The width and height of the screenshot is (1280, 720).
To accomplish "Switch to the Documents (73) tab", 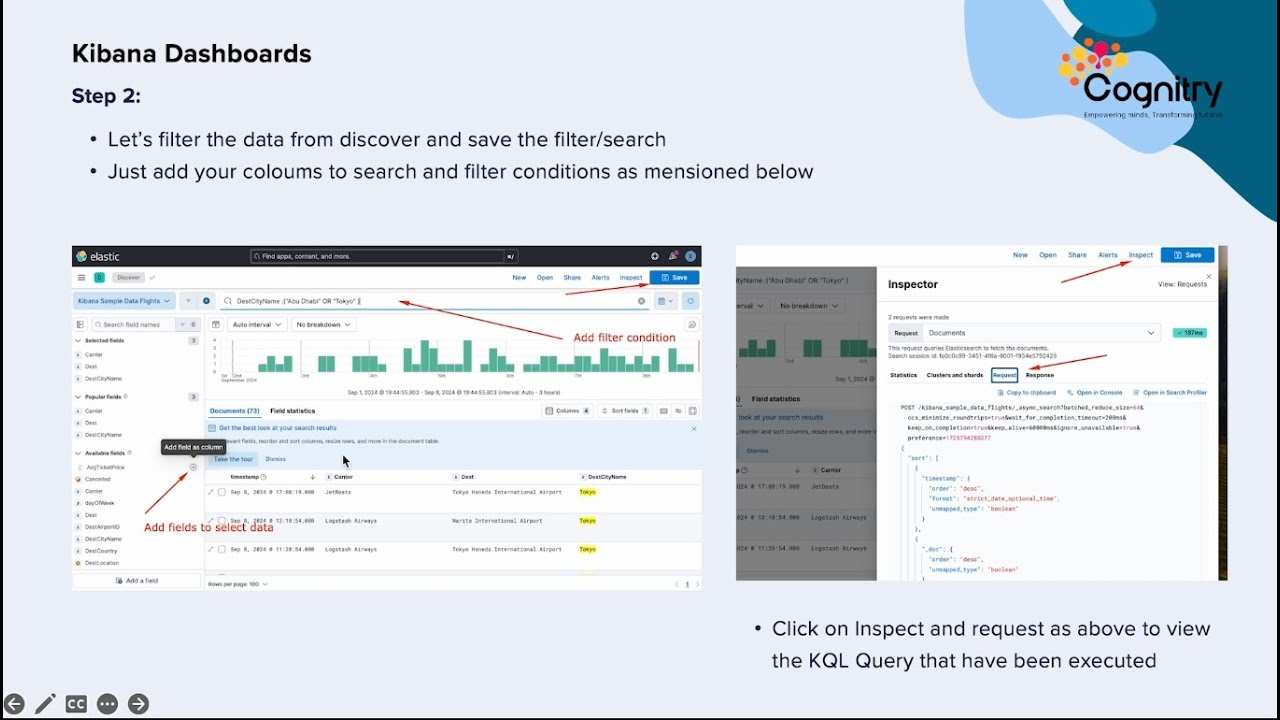I will [x=235, y=411].
